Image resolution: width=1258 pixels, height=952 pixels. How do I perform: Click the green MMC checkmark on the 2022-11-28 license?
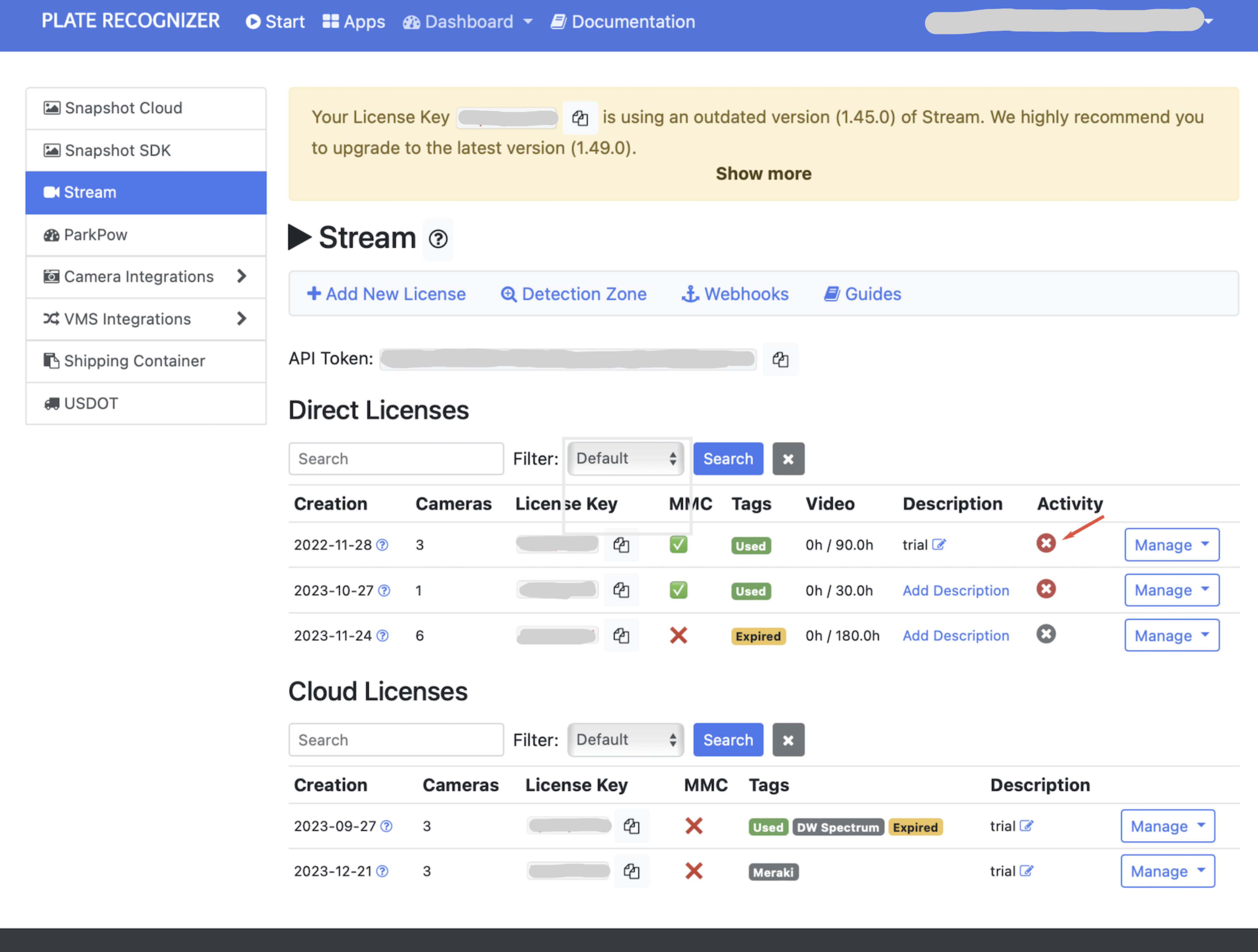point(679,544)
